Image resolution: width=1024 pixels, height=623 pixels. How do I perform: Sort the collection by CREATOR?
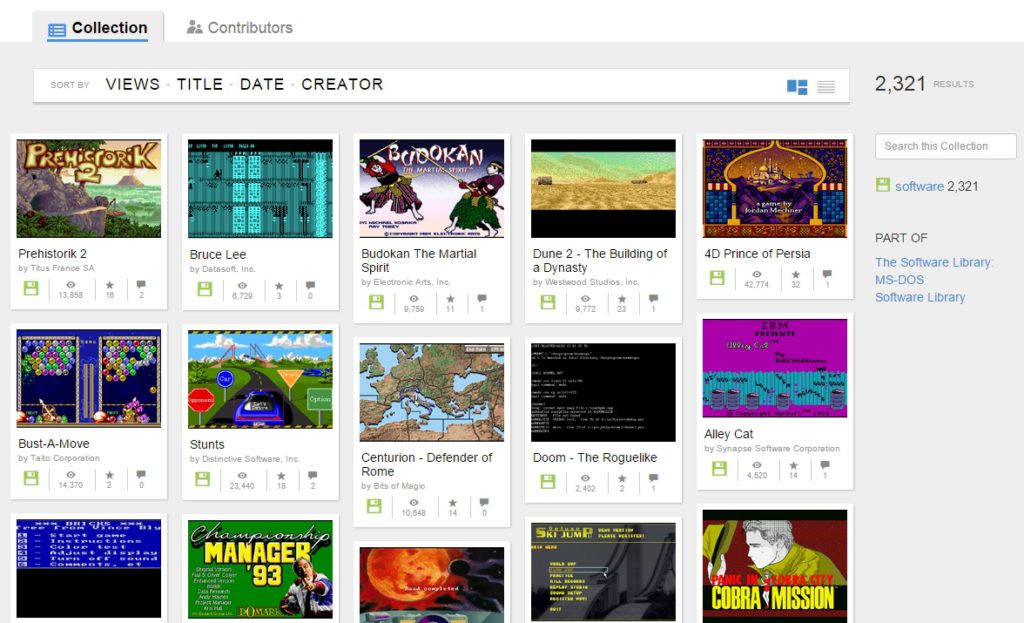tap(342, 85)
